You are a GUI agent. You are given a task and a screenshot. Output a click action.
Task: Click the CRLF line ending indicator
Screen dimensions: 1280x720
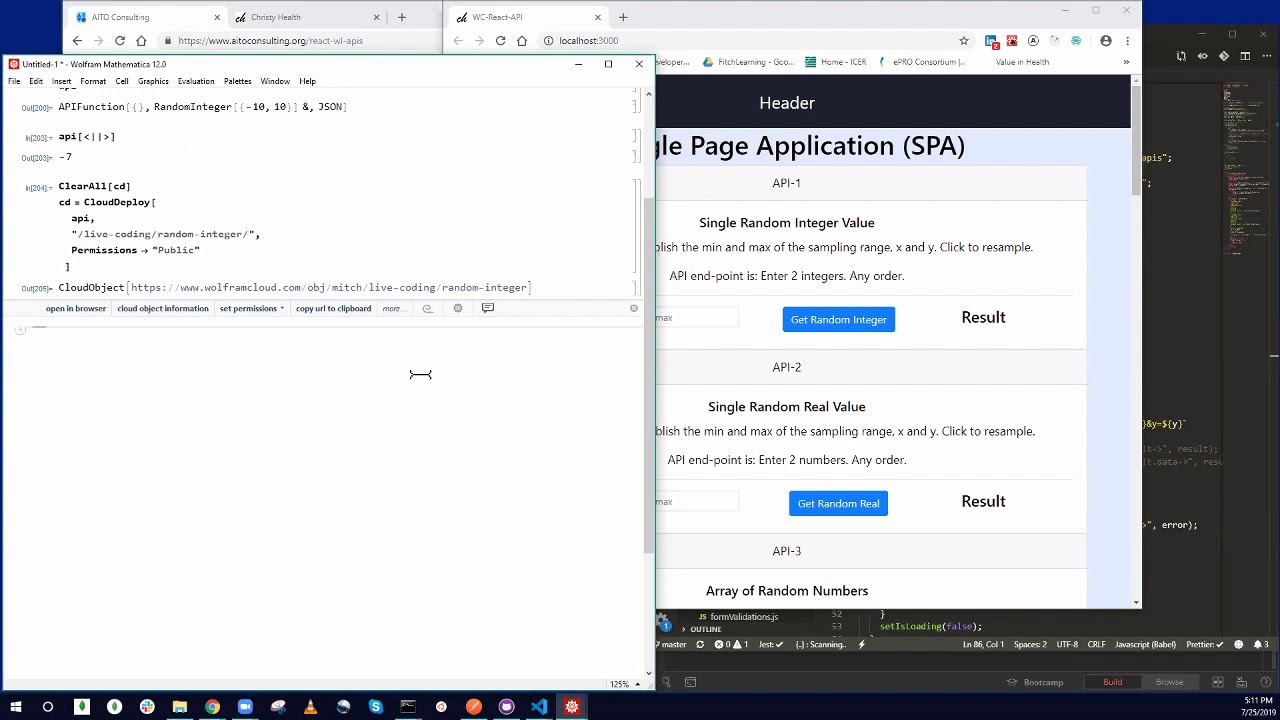pos(1096,645)
